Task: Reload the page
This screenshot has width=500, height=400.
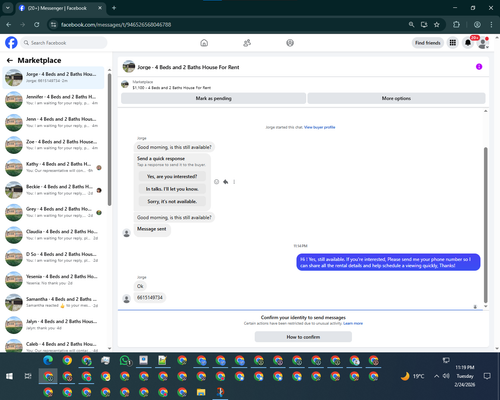Action: coord(37,25)
